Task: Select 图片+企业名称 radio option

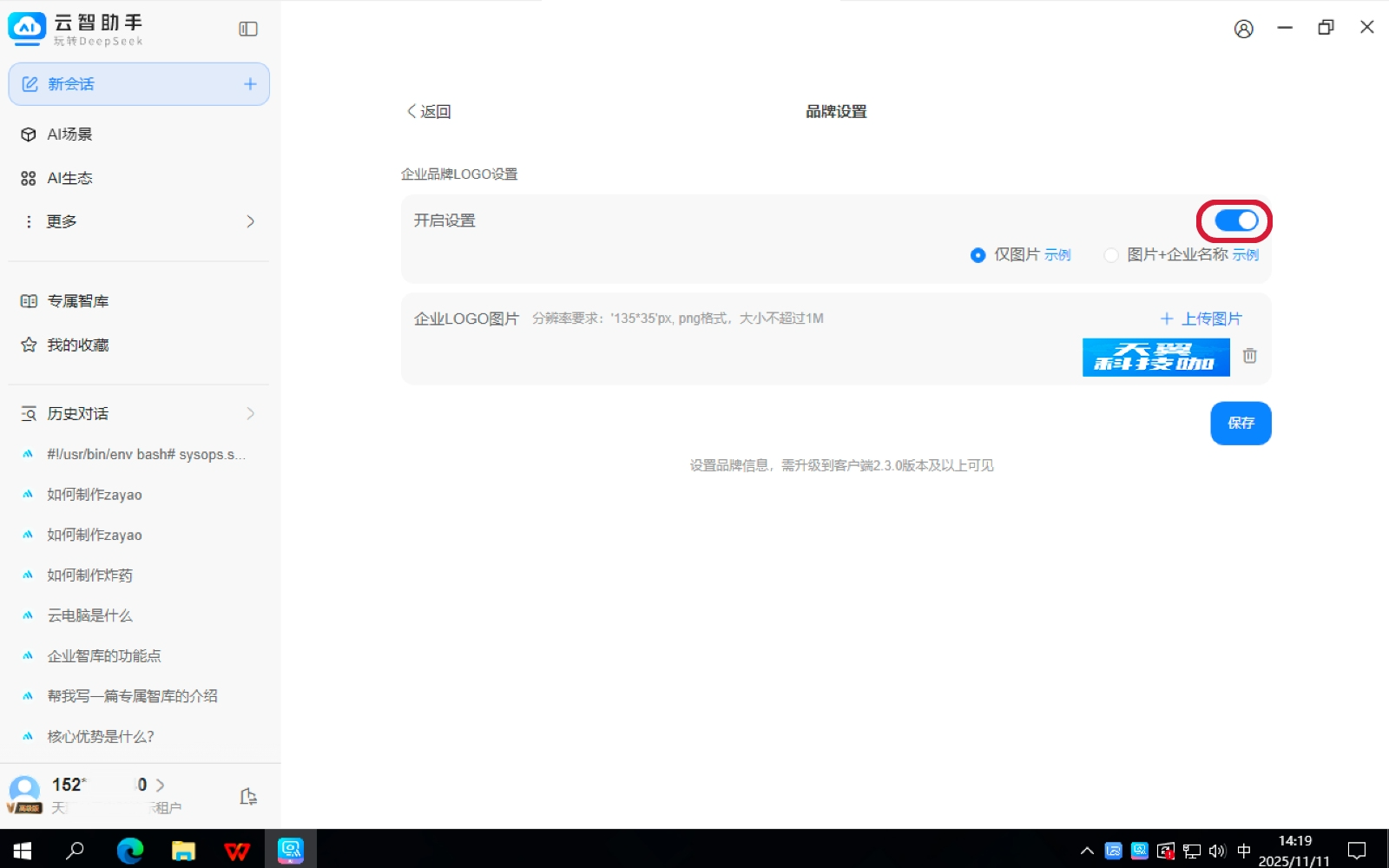Action: click(x=1111, y=255)
